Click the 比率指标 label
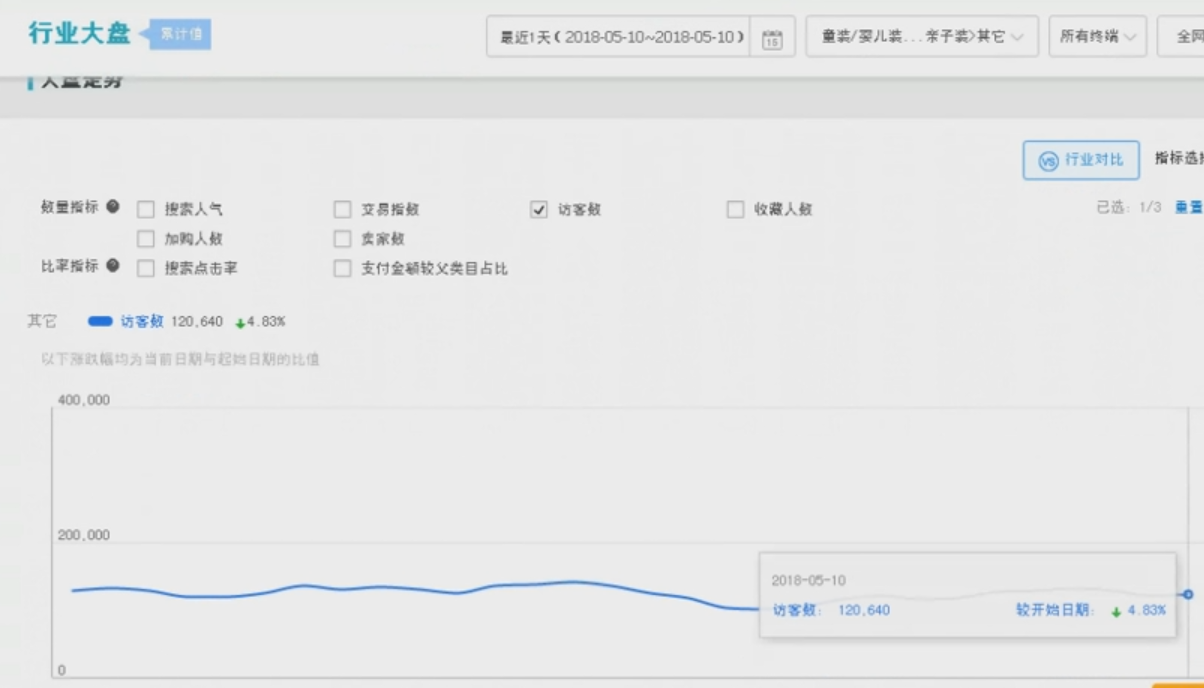The width and height of the screenshot is (1204, 688). (x=70, y=266)
